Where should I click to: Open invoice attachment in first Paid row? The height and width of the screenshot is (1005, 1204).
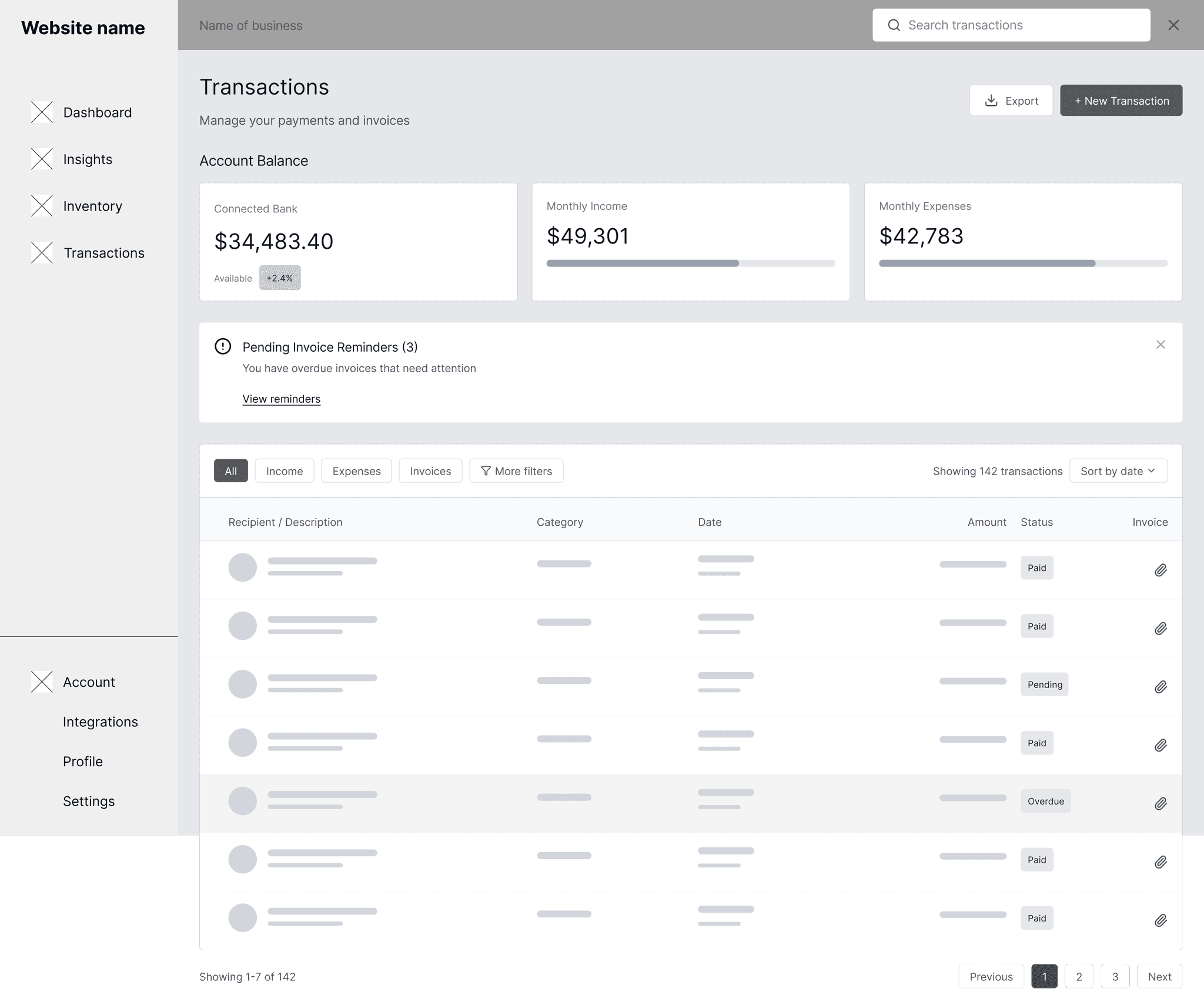point(1160,570)
